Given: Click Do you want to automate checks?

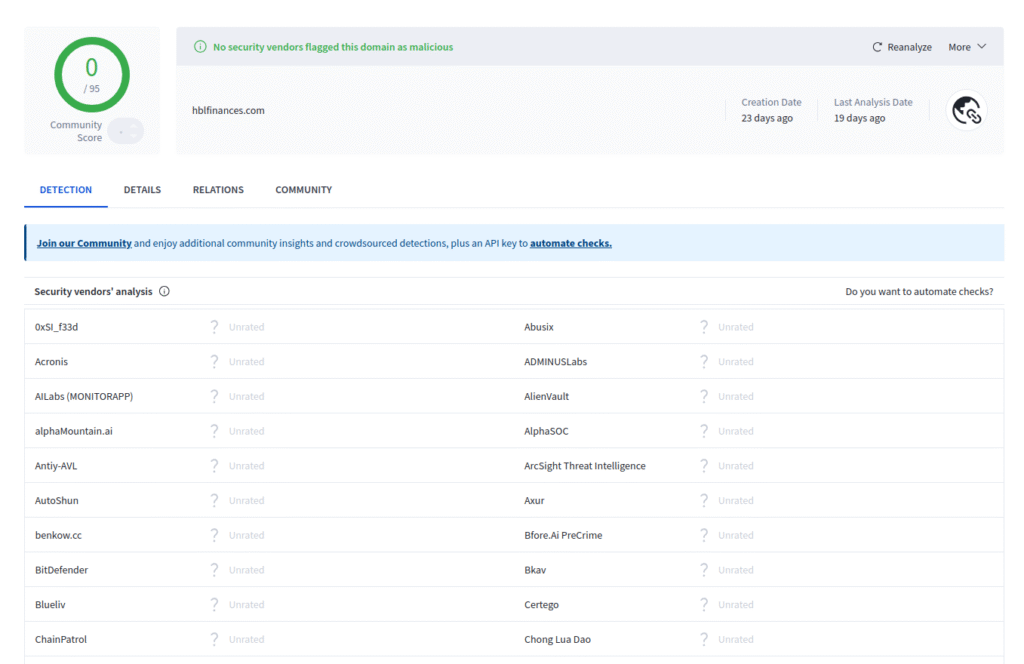Looking at the screenshot, I should click(919, 291).
